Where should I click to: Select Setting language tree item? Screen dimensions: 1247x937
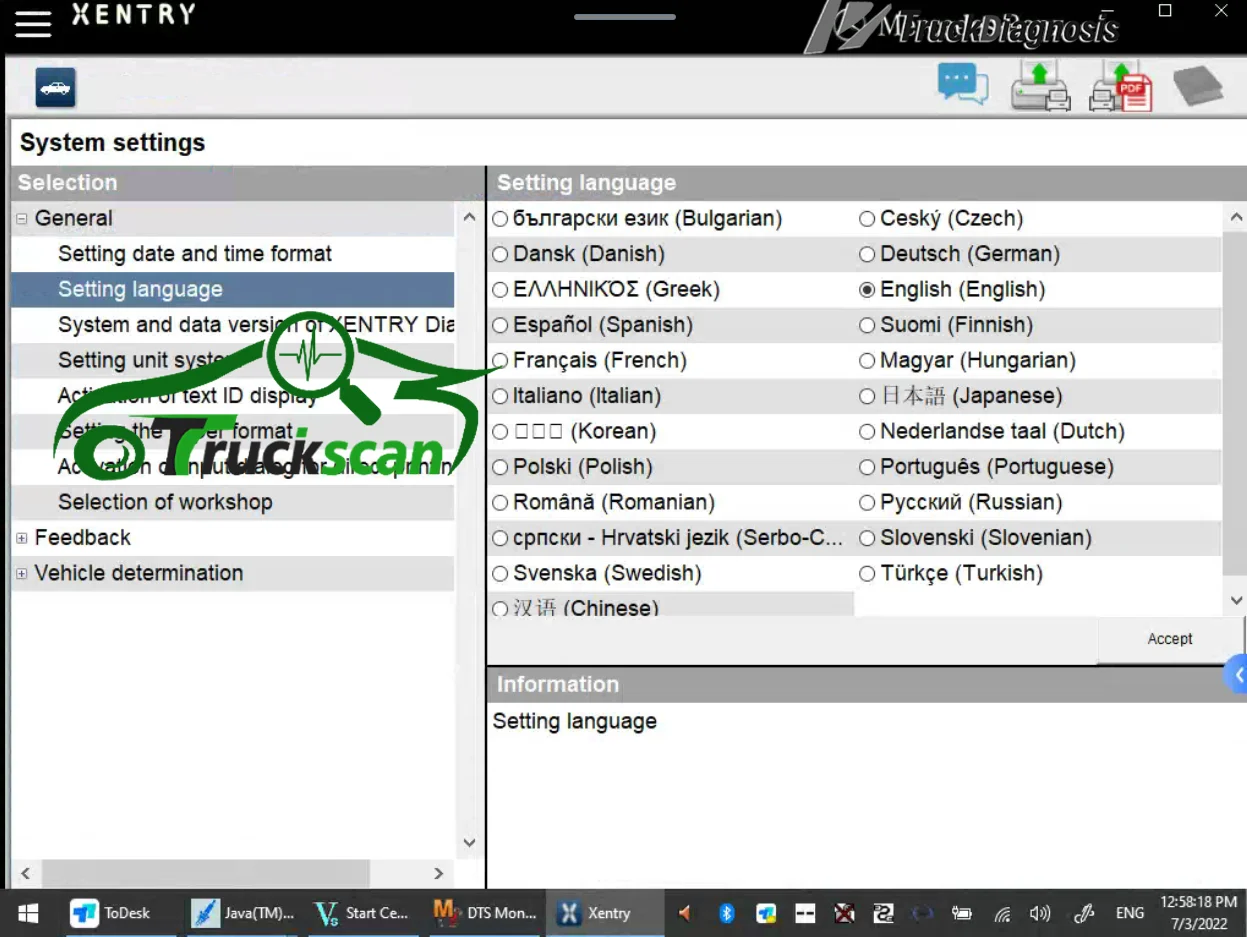tap(140, 290)
